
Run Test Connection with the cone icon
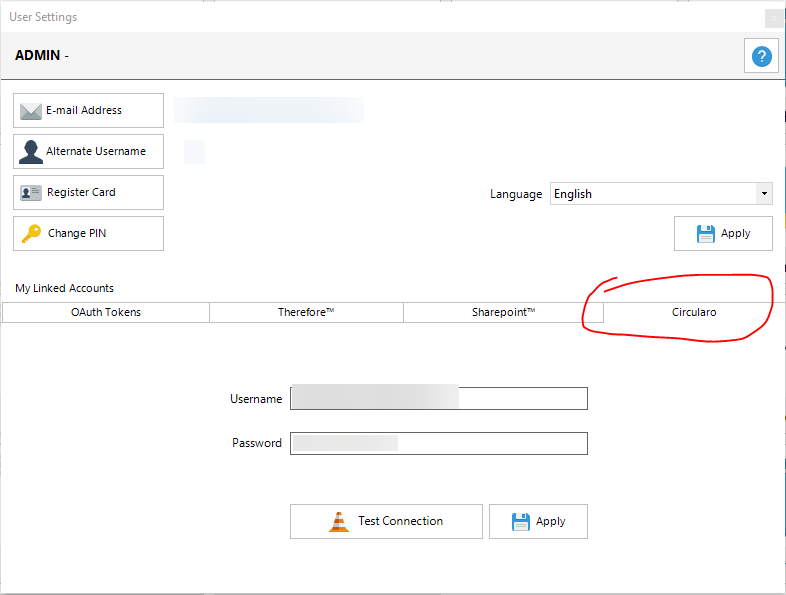coord(386,521)
